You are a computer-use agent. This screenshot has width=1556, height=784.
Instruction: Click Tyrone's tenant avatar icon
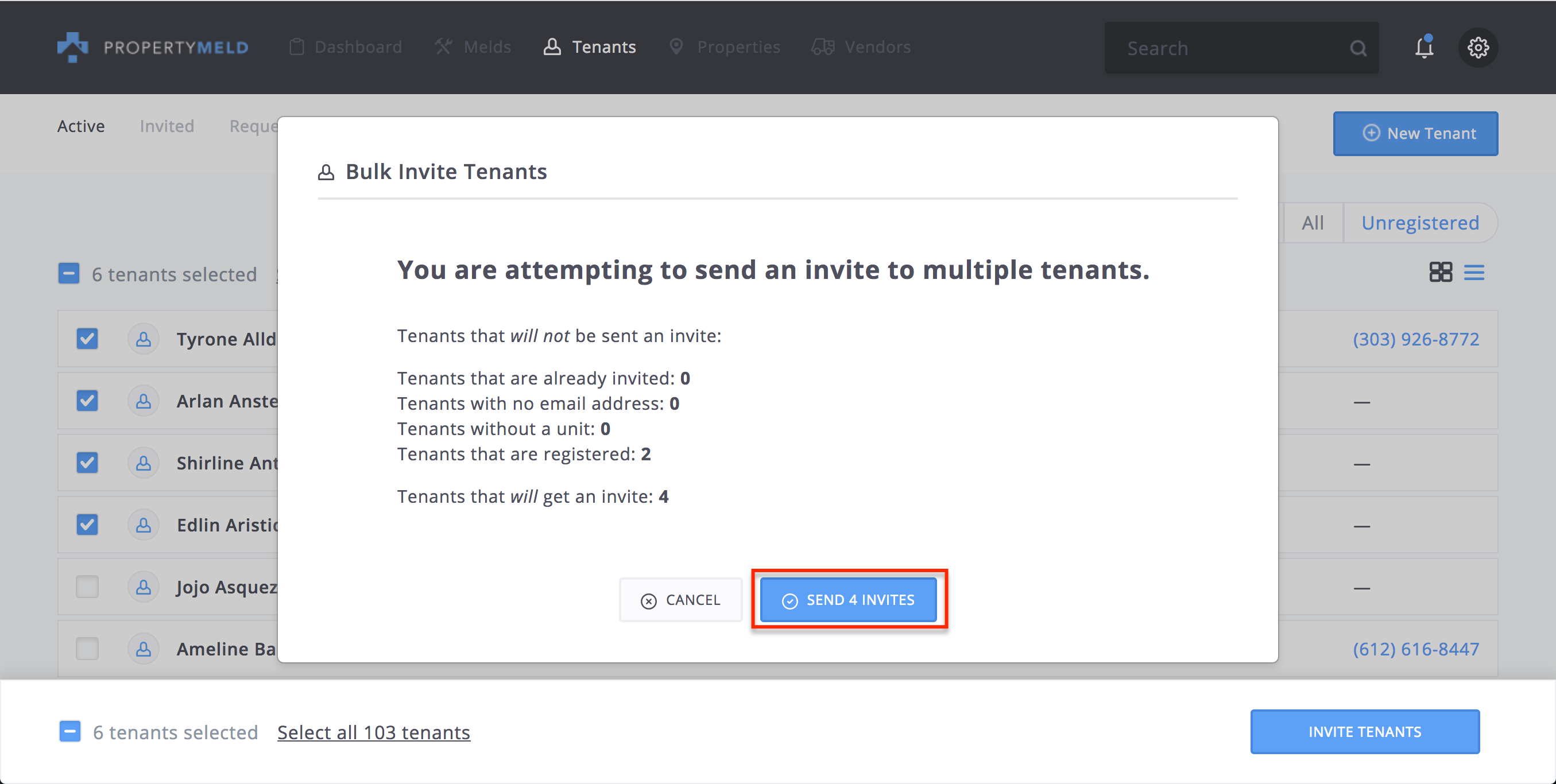[x=143, y=339]
